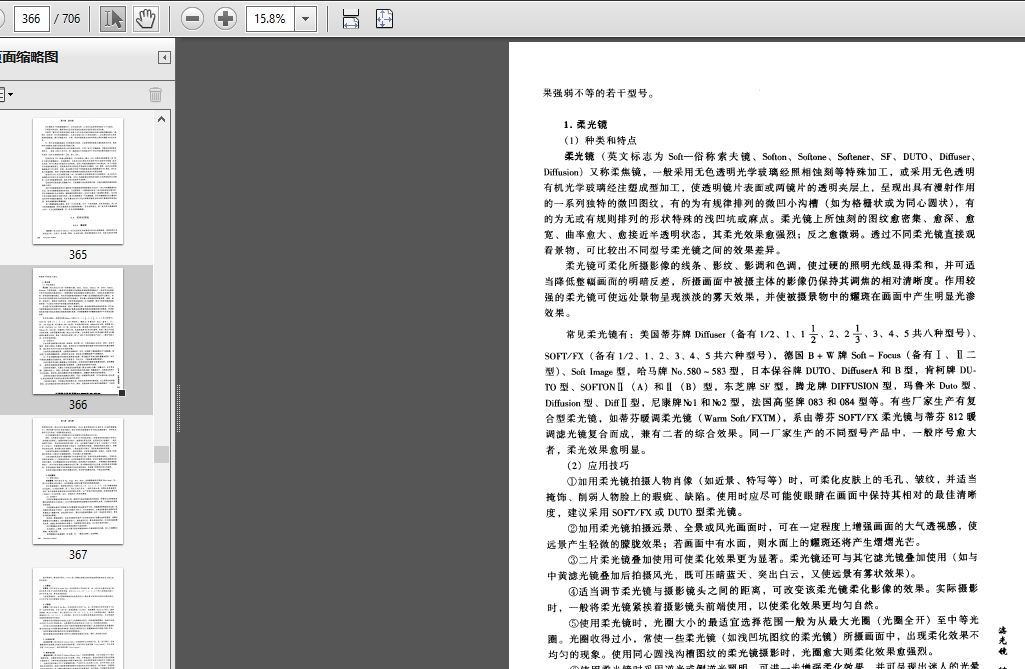Click the heading '1. 柔光镜'
The width and height of the screenshot is (1025, 669).
point(585,124)
